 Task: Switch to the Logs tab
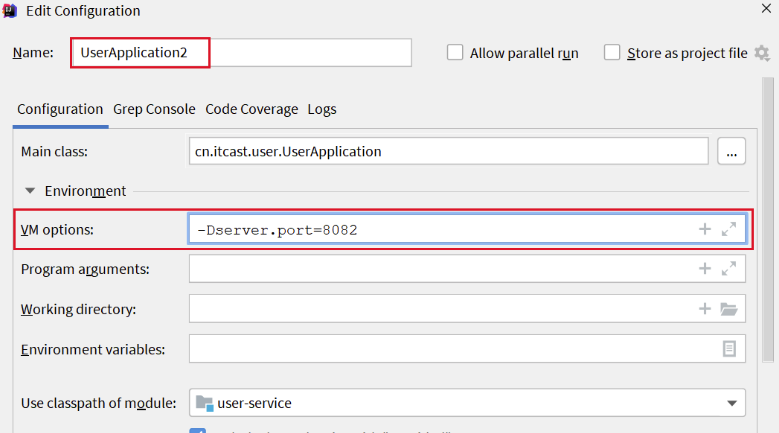[x=322, y=109]
